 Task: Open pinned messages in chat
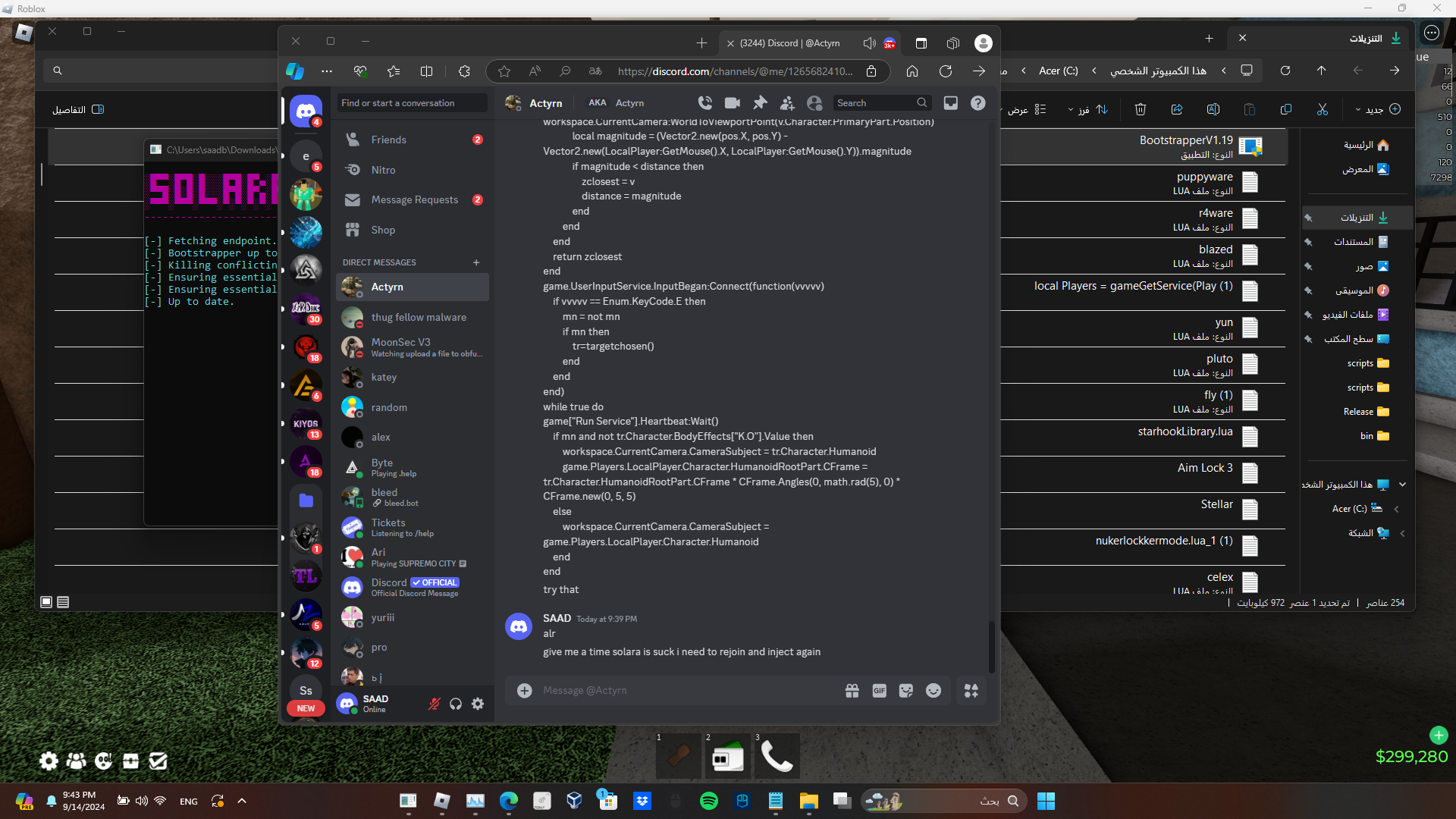click(x=760, y=103)
